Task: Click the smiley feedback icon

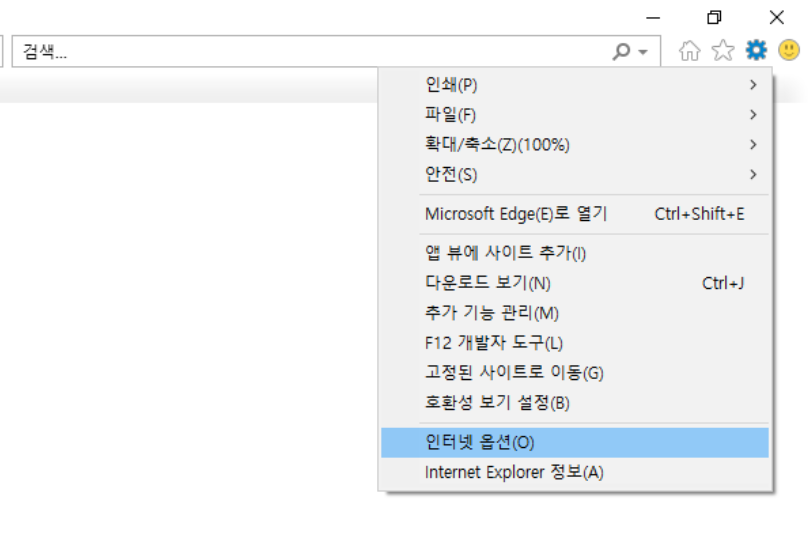Action: click(788, 50)
